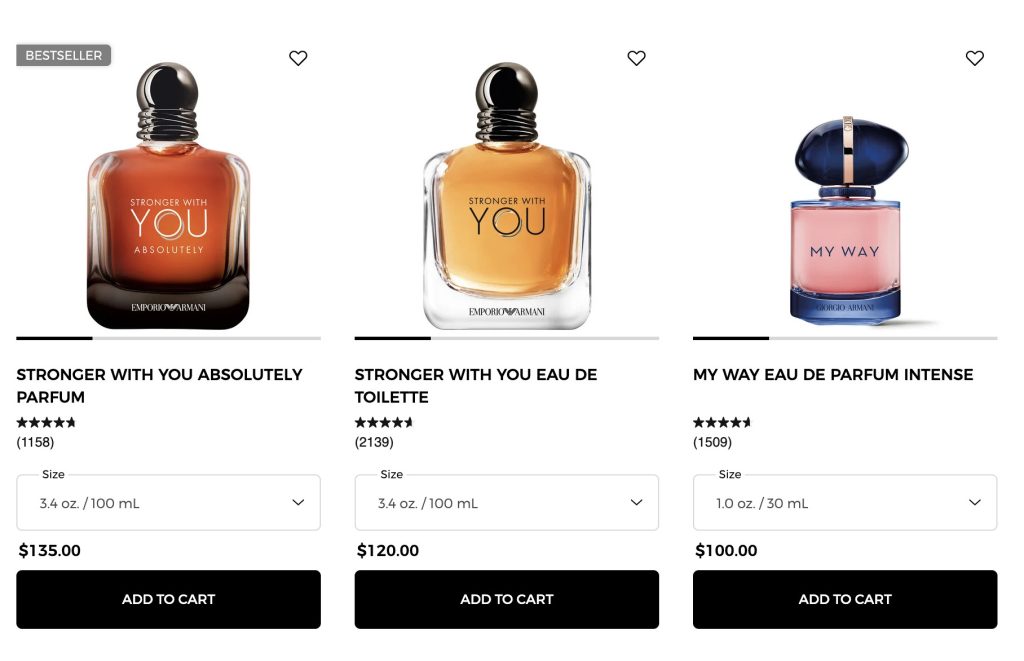The image size is (1024, 661).
Task: Add $100.00 My Way Intense to cart
Action: click(x=844, y=599)
